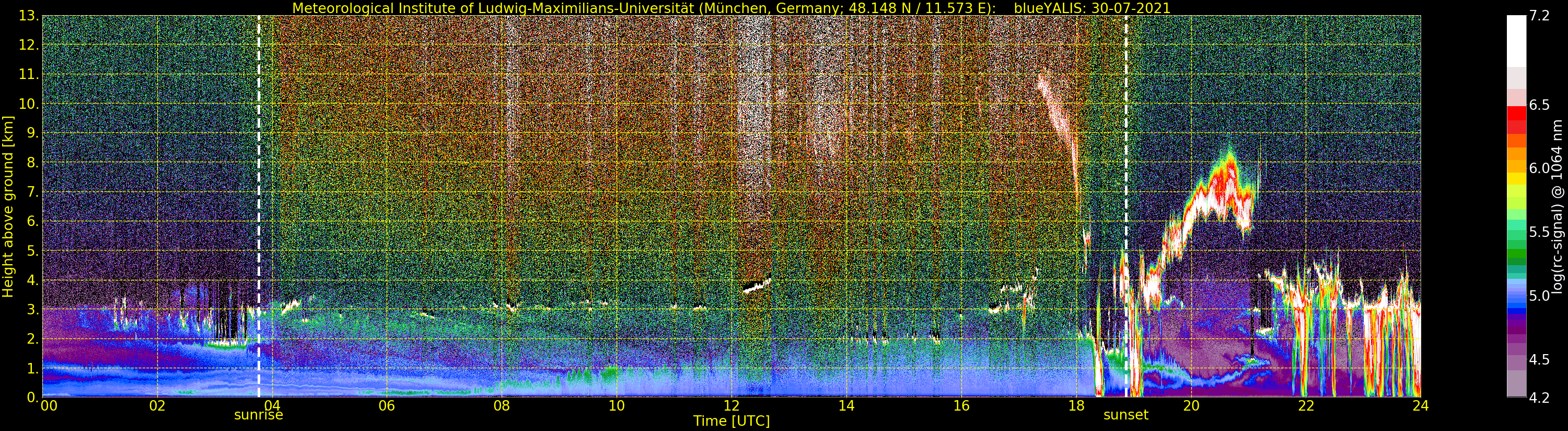This screenshot has width=1568, height=431.
Task: Click the '10.' height axis tick label
Action: (x=28, y=104)
